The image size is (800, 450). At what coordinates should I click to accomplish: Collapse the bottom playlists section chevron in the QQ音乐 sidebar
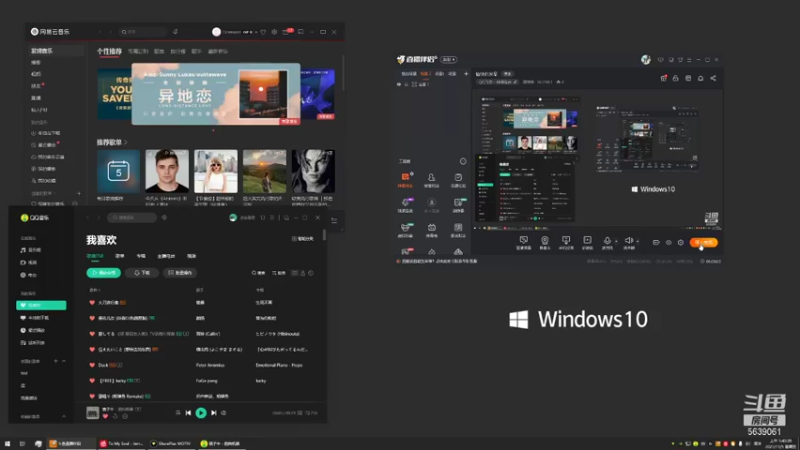[64, 416]
